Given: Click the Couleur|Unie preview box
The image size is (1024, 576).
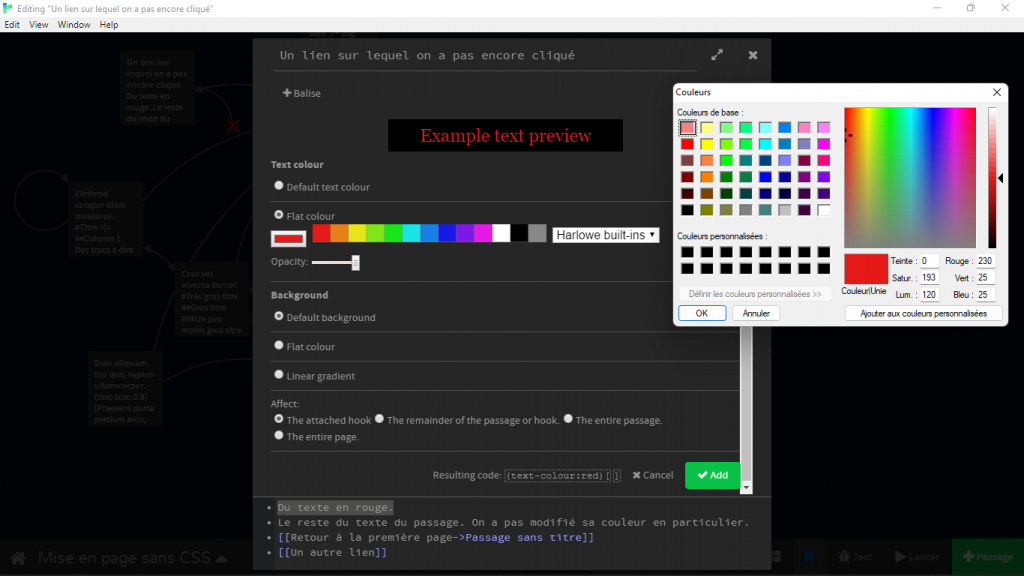Looking at the screenshot, I should 866,268.
